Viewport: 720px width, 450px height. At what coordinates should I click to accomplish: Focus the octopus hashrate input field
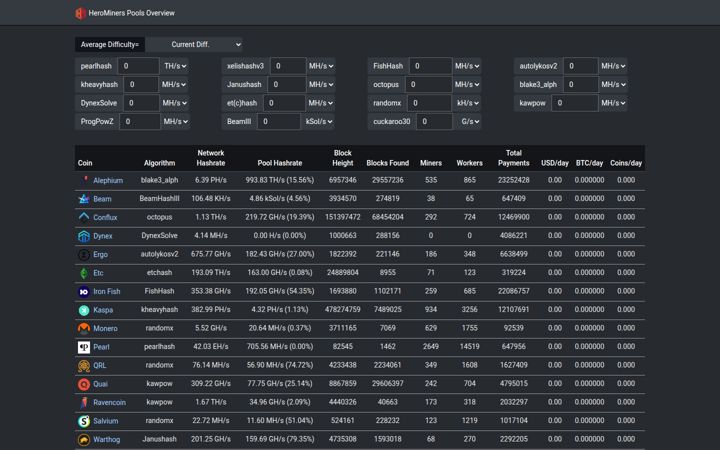428,84
